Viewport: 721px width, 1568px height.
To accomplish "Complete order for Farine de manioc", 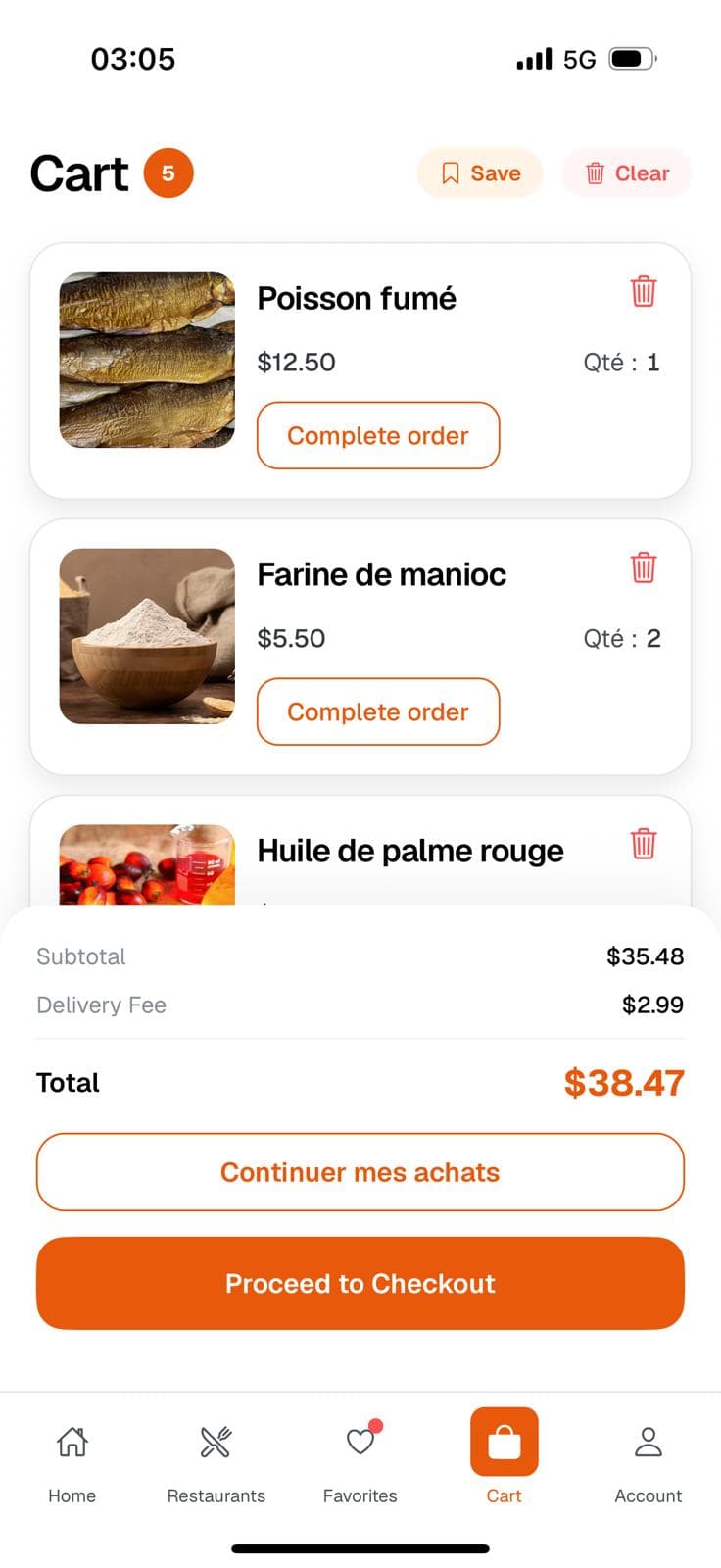I will 378,711.
